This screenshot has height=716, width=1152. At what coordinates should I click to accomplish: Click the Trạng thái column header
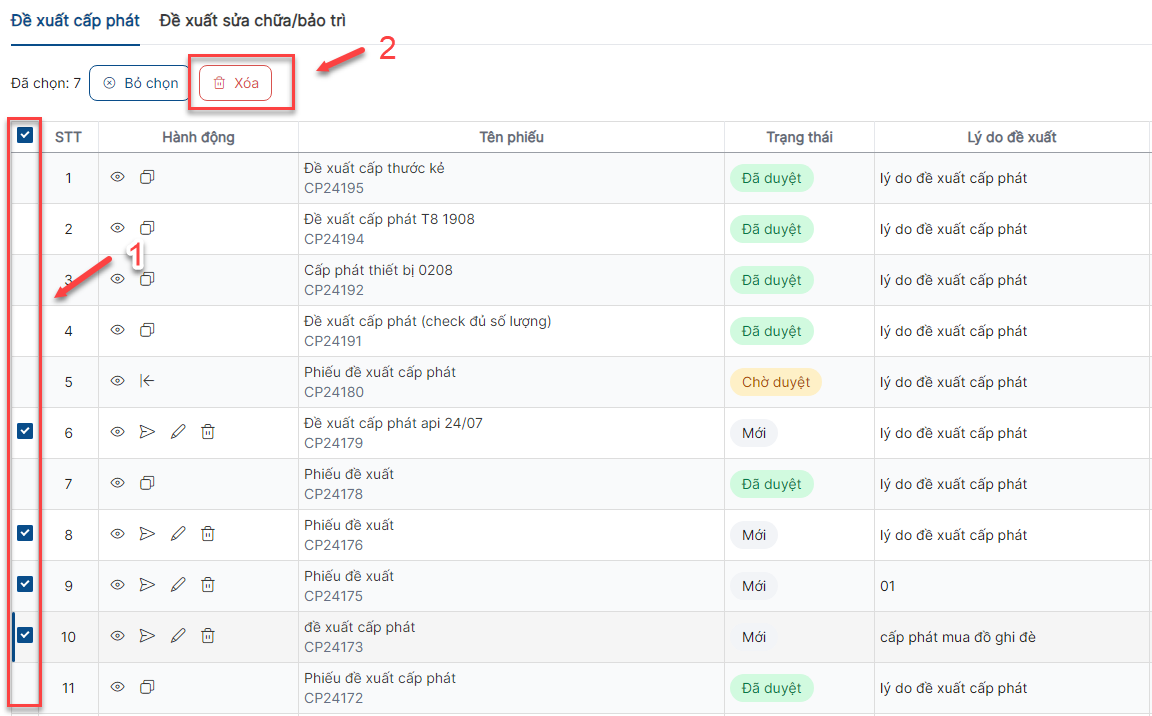click(799, 137)
